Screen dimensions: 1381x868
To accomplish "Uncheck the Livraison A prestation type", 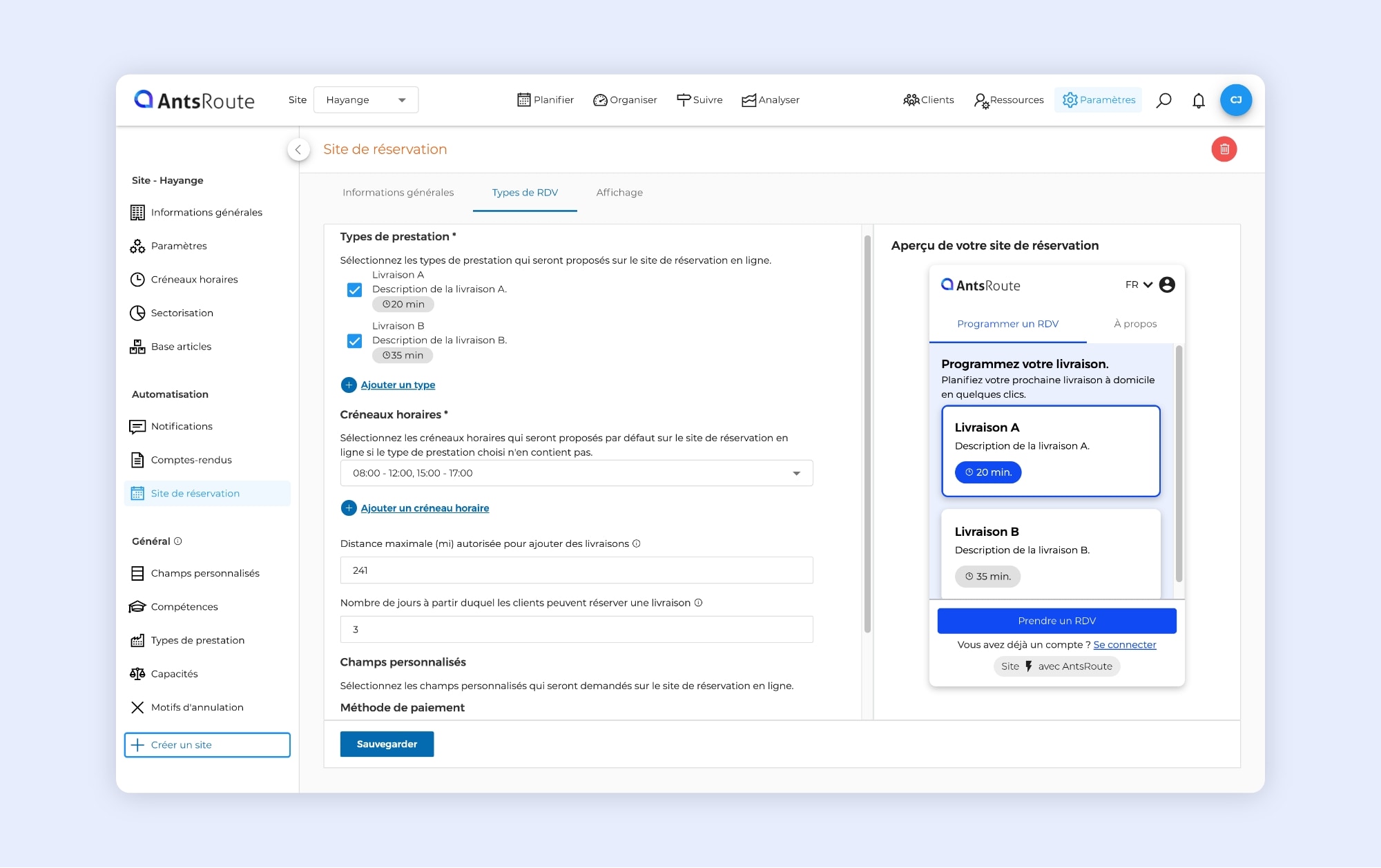I will coord(355,290).
